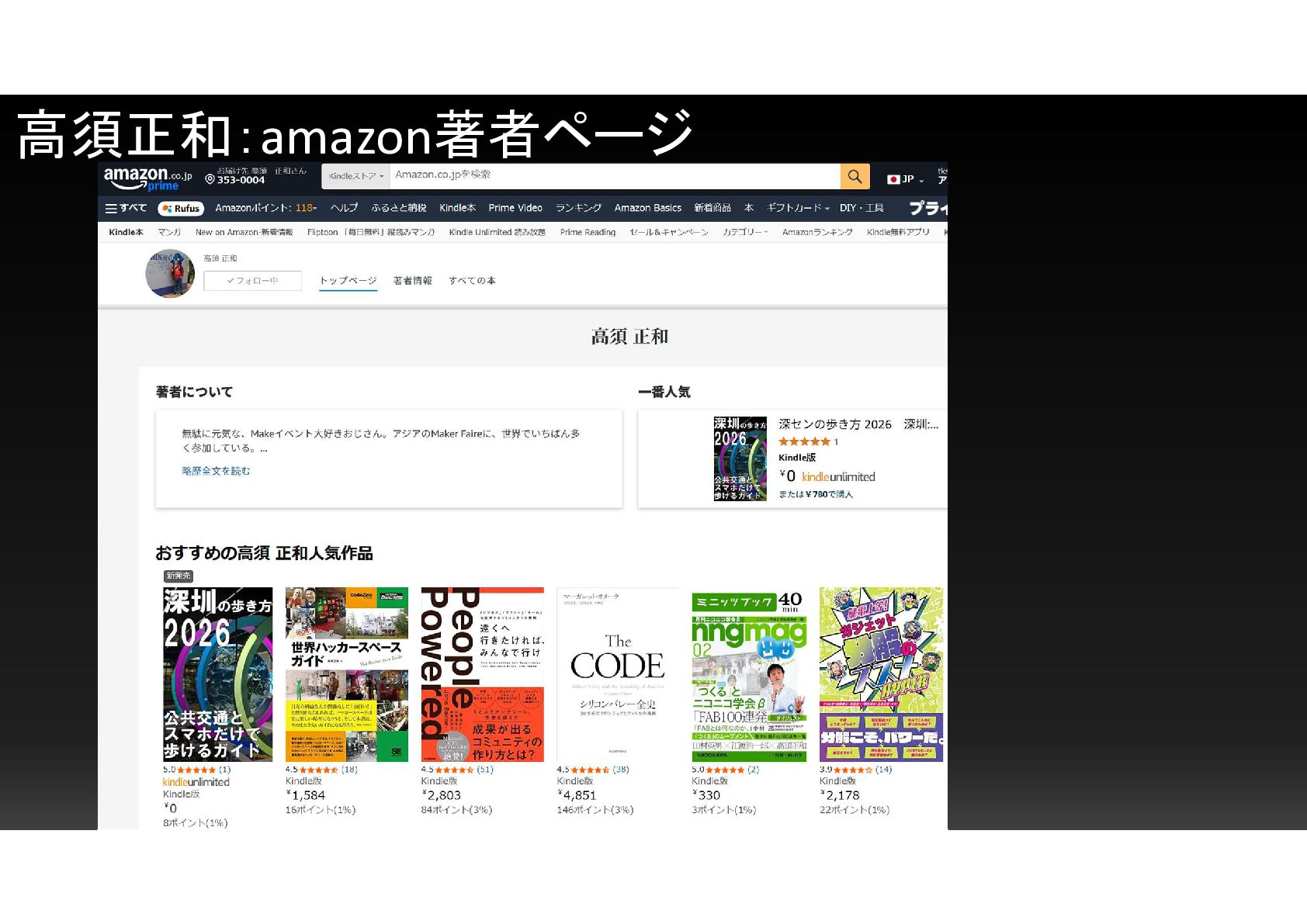1307x924 pixels.
Task: Switch to the すべての本 tab
Action: (x=472, y=281)
